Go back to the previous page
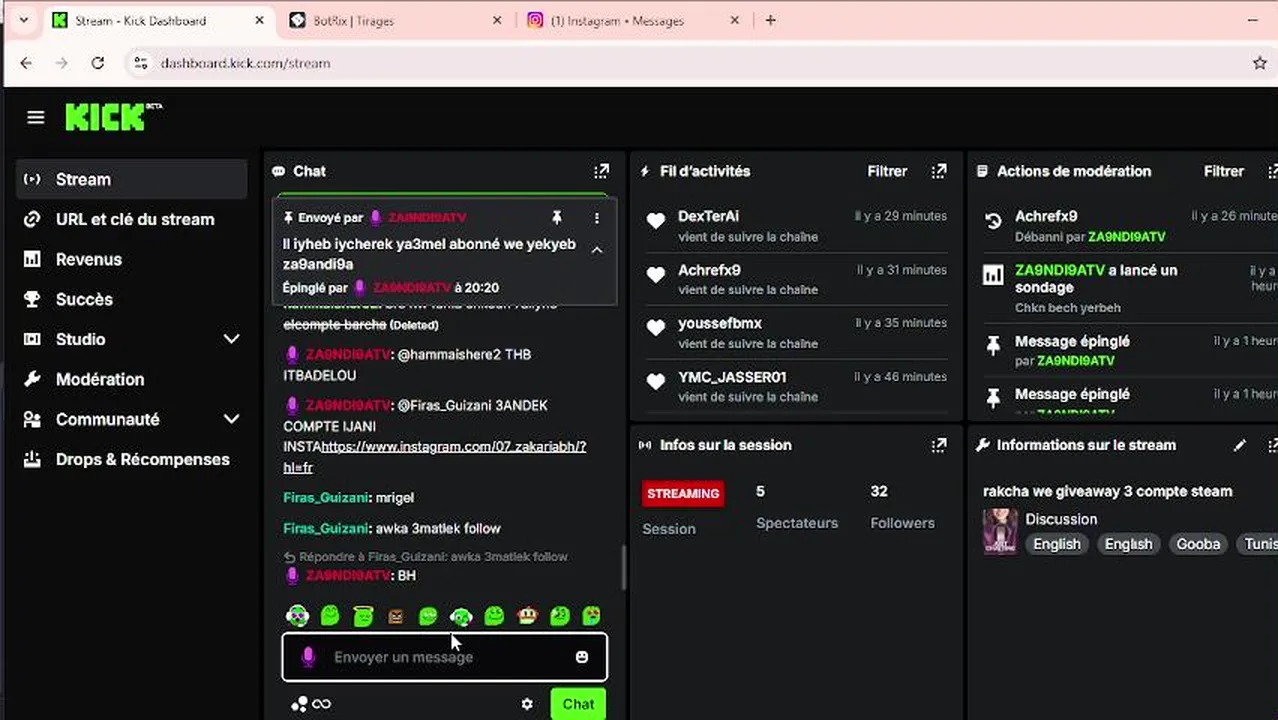 [26, 63]
